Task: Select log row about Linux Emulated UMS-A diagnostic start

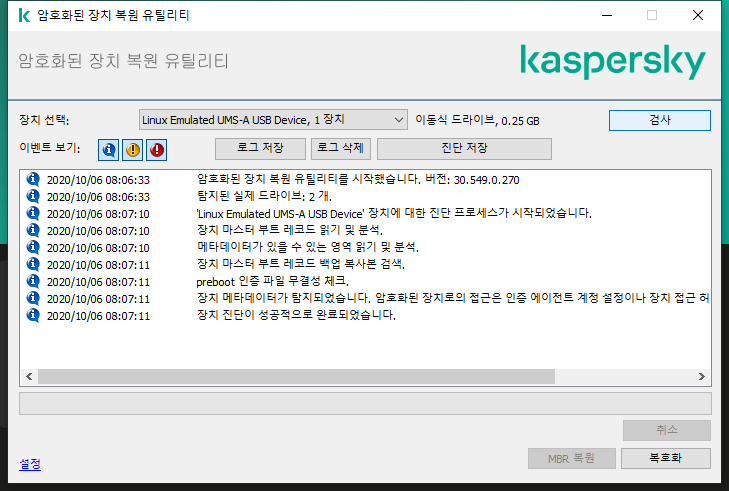Action: (x=365, y=213)
